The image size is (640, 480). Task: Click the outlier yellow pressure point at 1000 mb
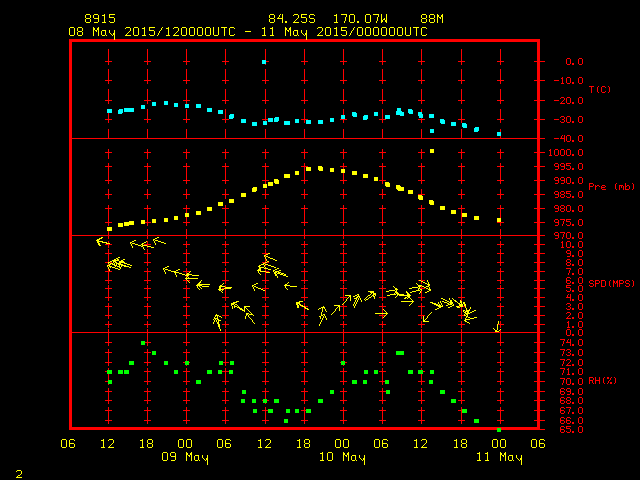[432, 151]
